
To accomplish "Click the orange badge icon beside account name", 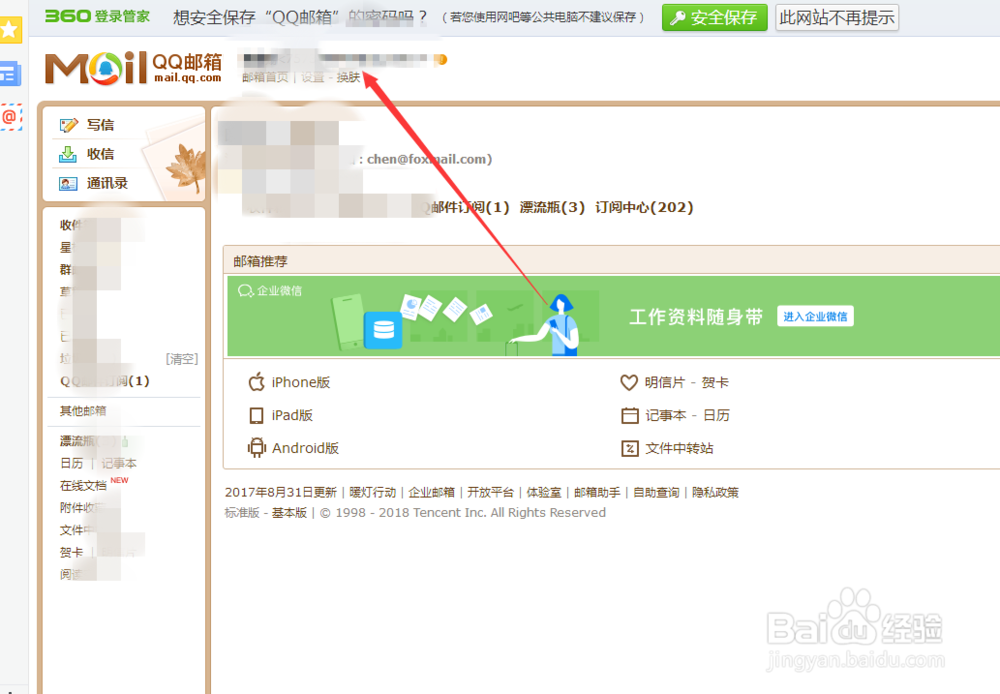I will click(x=441, y=60).
